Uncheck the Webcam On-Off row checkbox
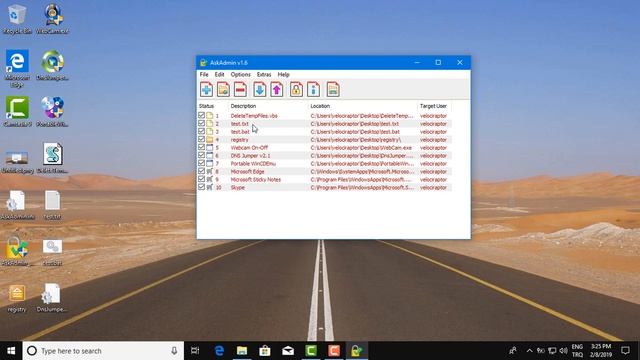 [x=202, y=147]
